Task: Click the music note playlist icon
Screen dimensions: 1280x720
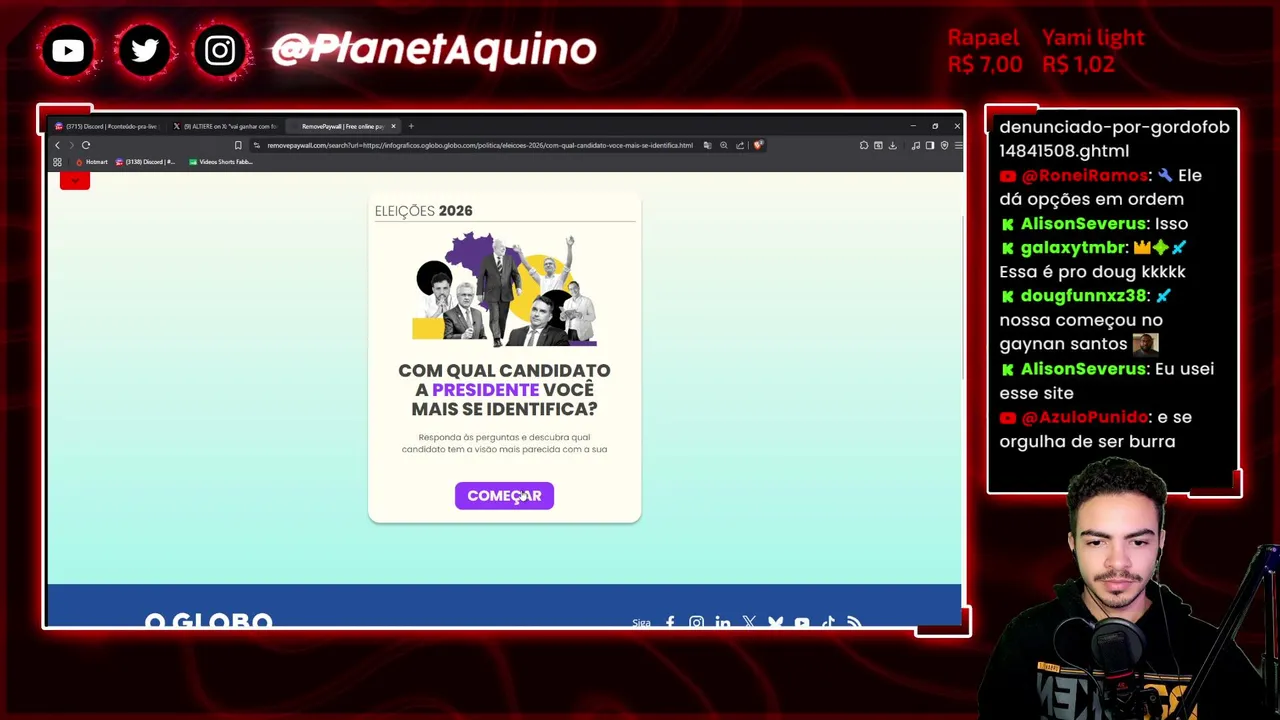Action: [x=915, y=145]
